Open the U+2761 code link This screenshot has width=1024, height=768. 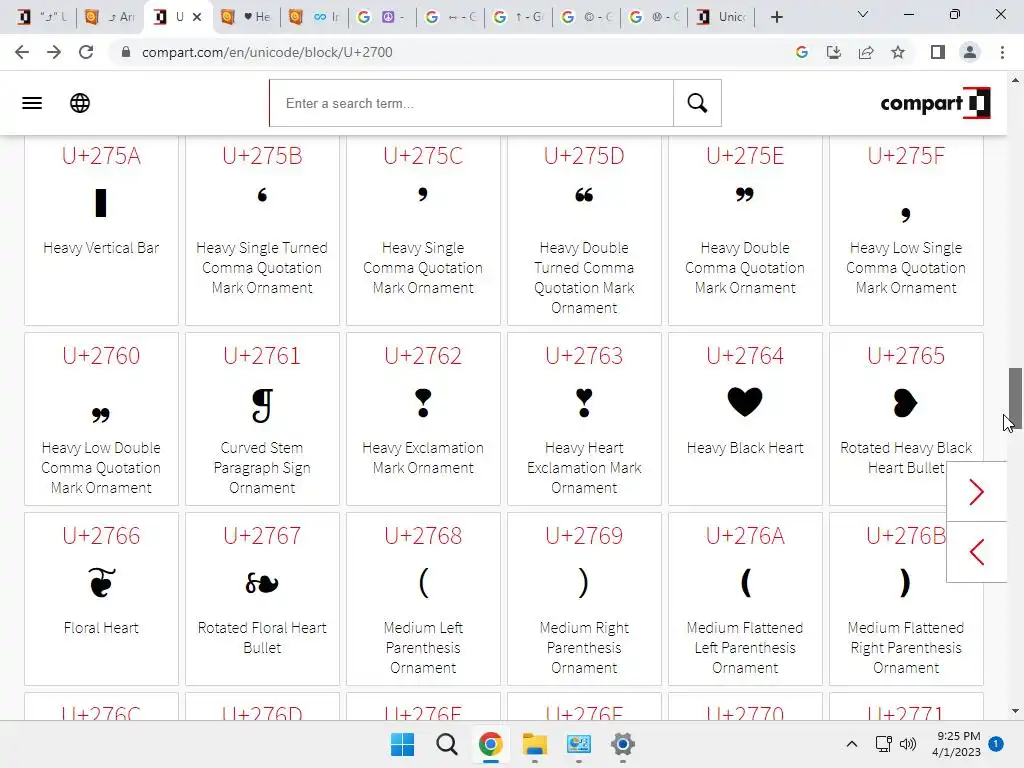point(262,356)
